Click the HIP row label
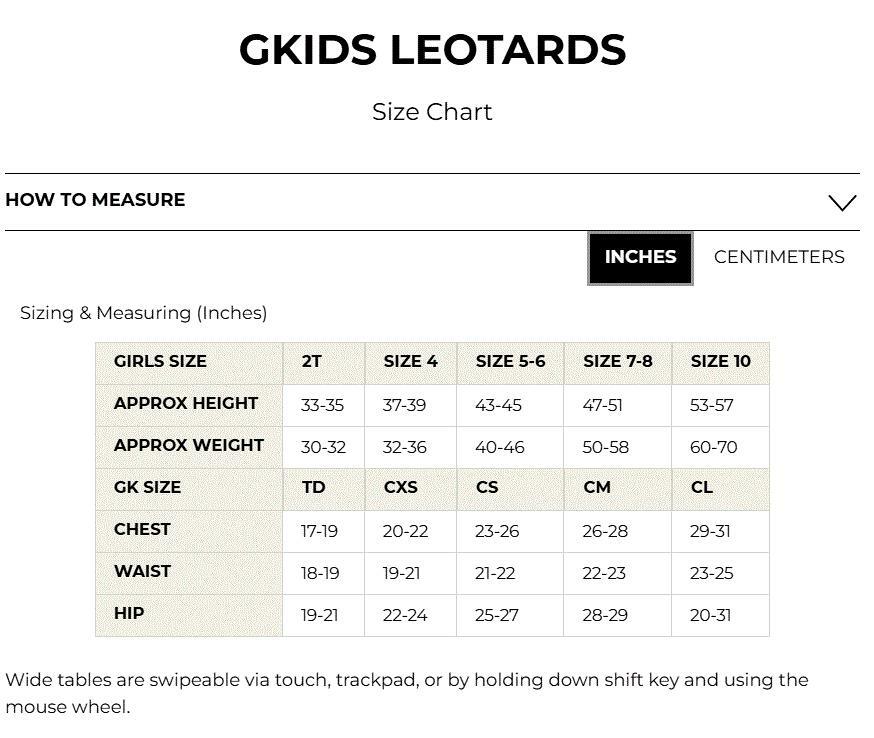Screen dimensions: 874x738 coord(189,615)
